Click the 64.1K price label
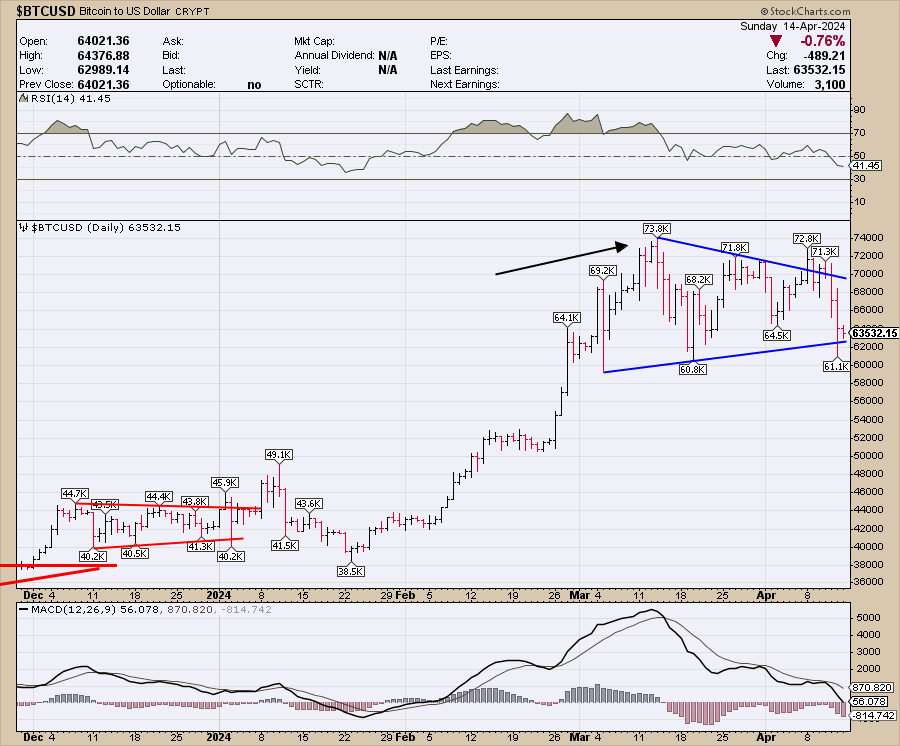This screenshot has width=900, height=746. [567, 317]
